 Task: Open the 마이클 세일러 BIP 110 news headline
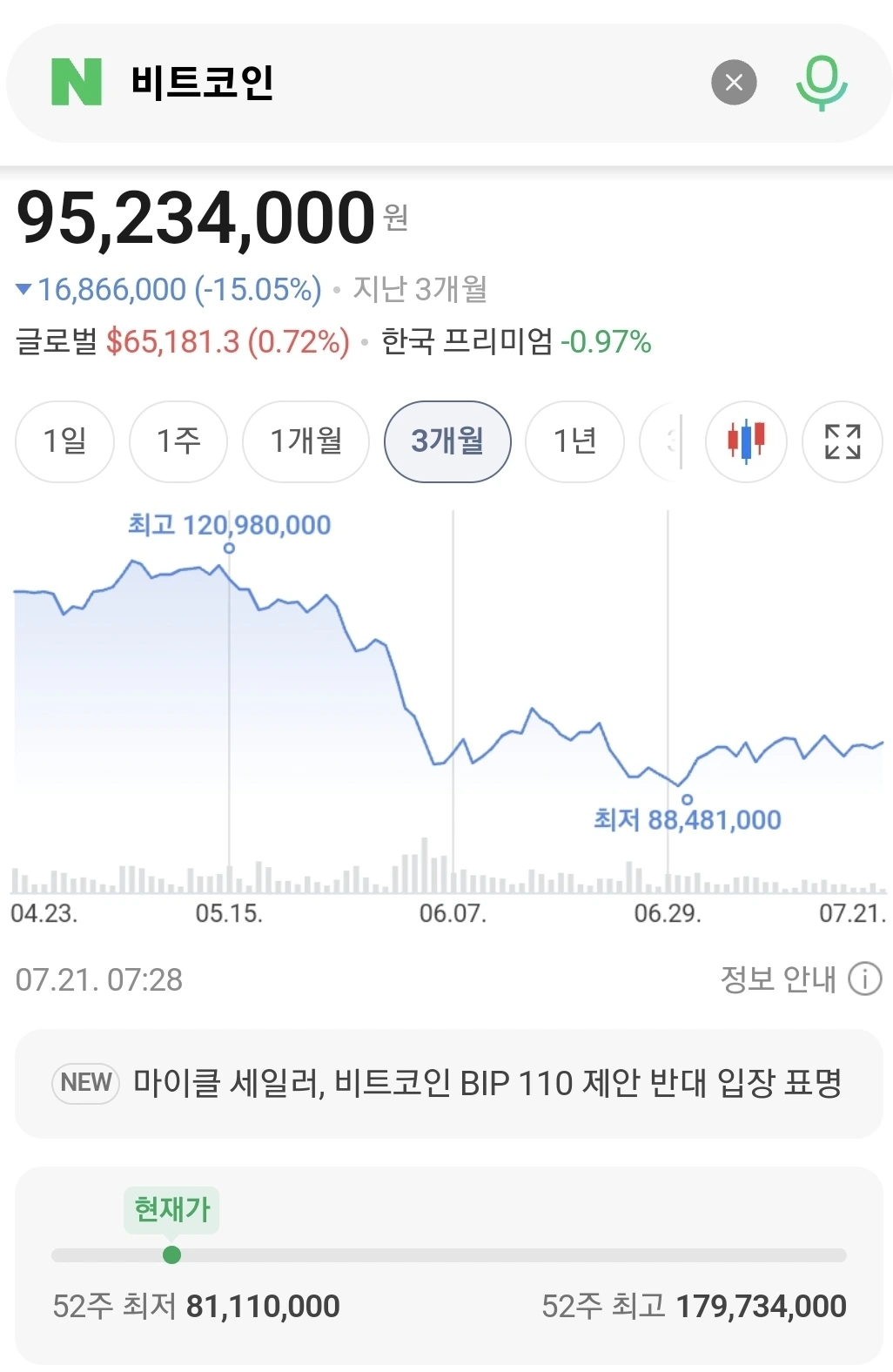[487, 1083]
